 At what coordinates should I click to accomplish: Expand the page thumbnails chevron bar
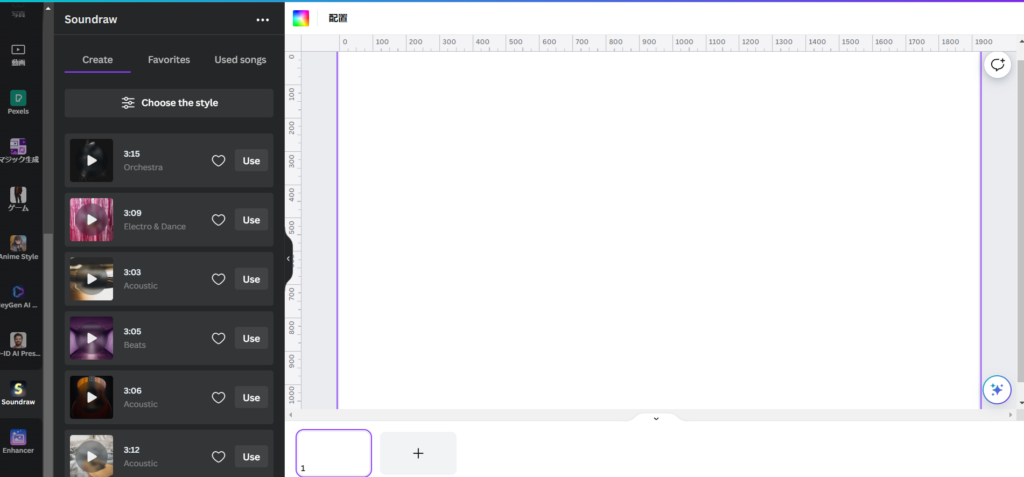click(x=655, y=419)
